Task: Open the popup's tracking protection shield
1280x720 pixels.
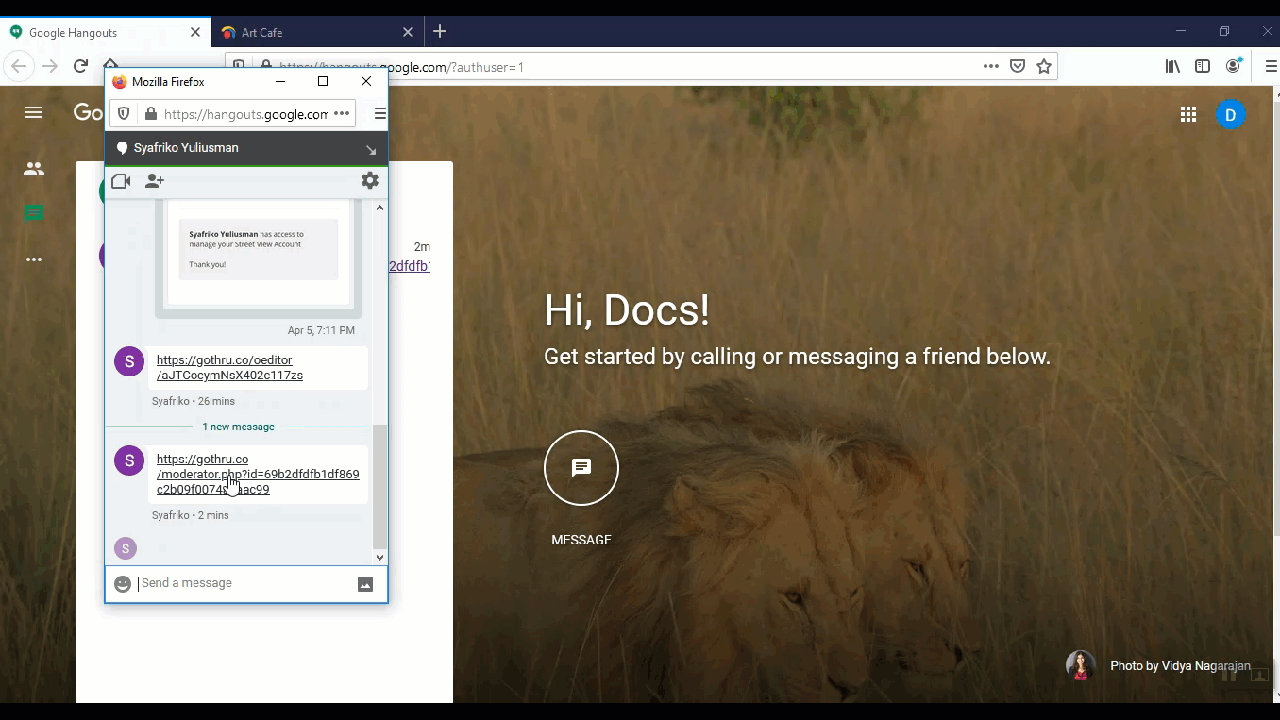Action: (124, 114)
